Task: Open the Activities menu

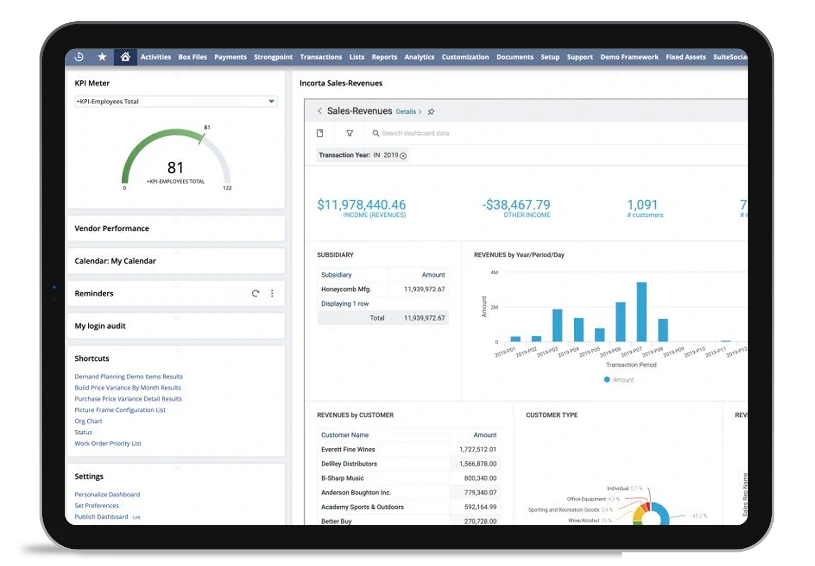Action: pos(155,57)
